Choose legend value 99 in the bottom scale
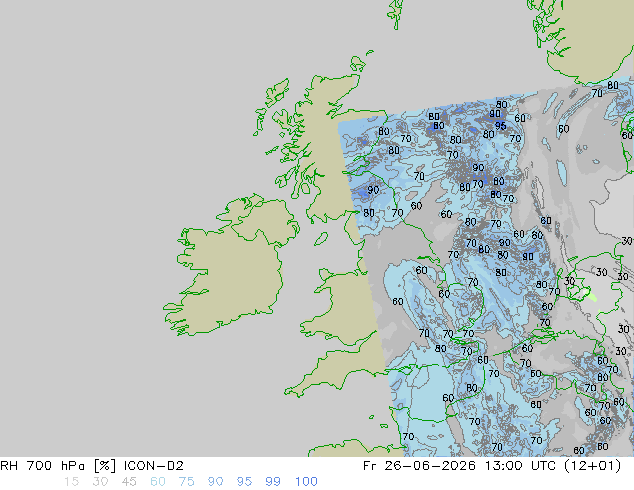Screen dimensions: 634x490 coord(273,482)
